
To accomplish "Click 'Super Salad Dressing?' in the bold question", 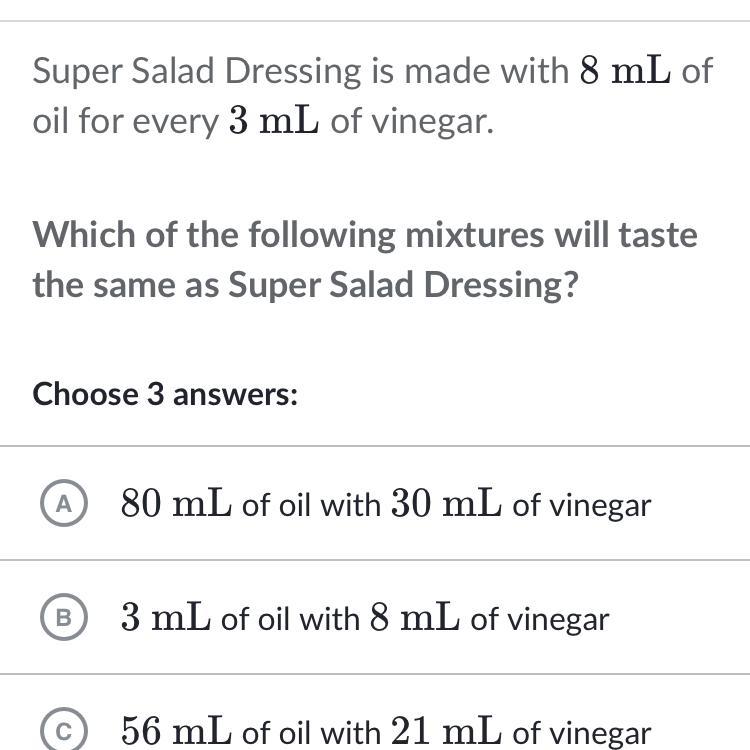I will 404,285.
